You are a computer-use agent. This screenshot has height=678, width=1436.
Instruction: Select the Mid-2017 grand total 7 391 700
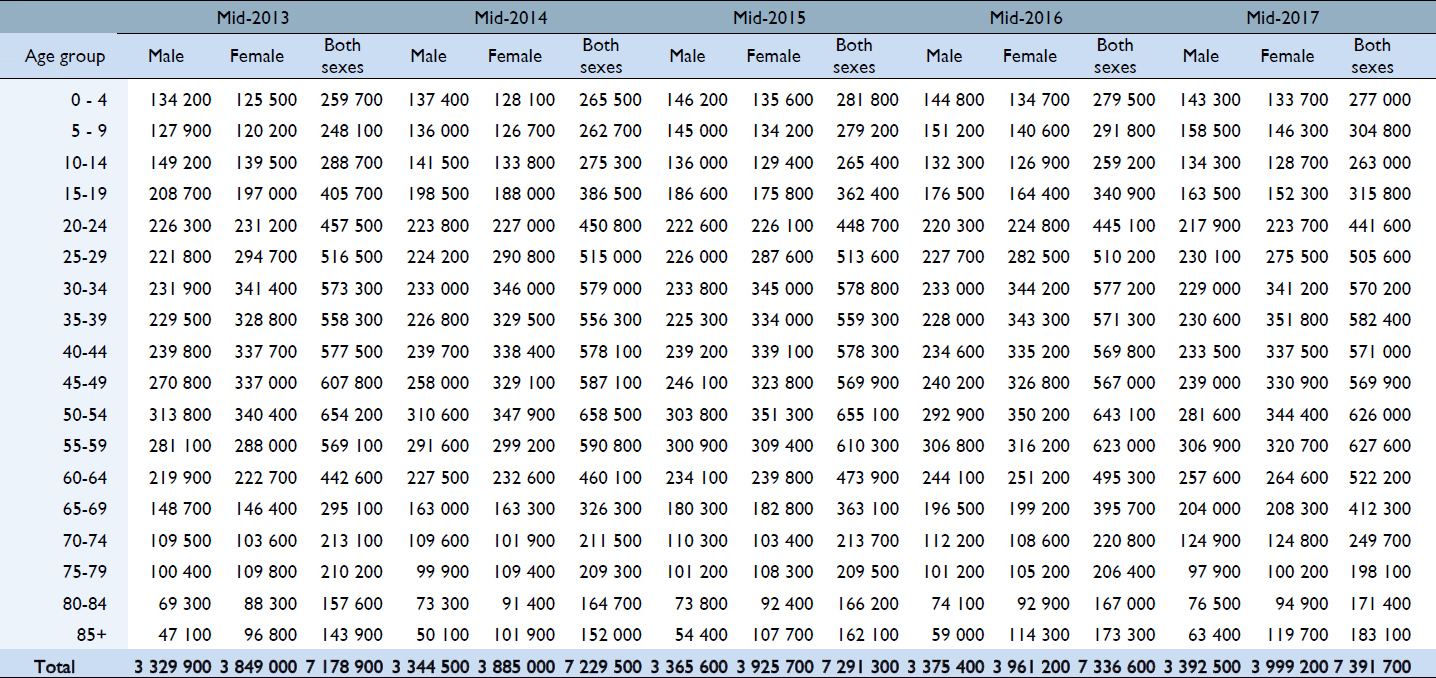pos(1371,666)
